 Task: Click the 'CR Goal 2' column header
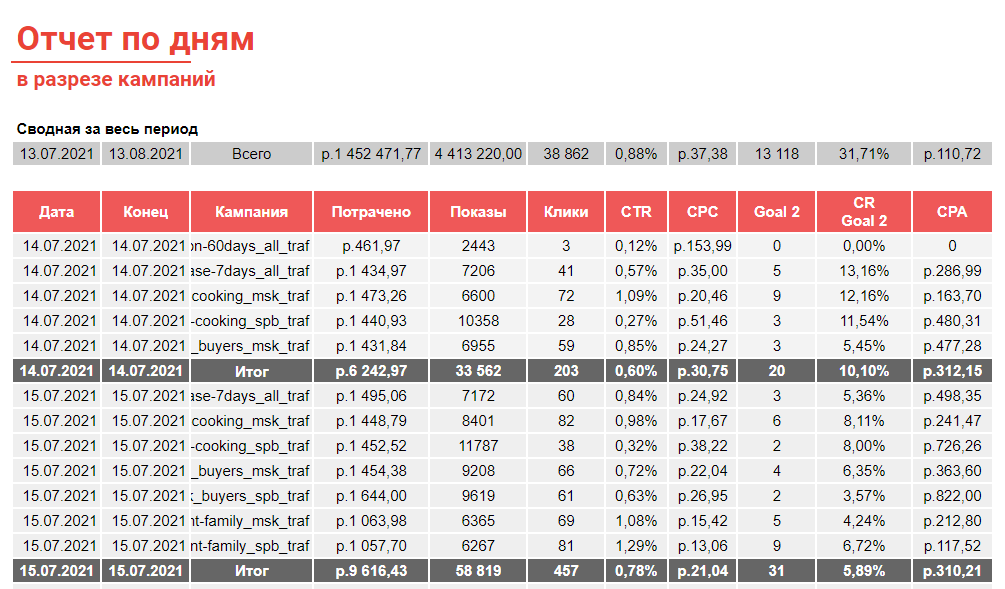(864, 212)
